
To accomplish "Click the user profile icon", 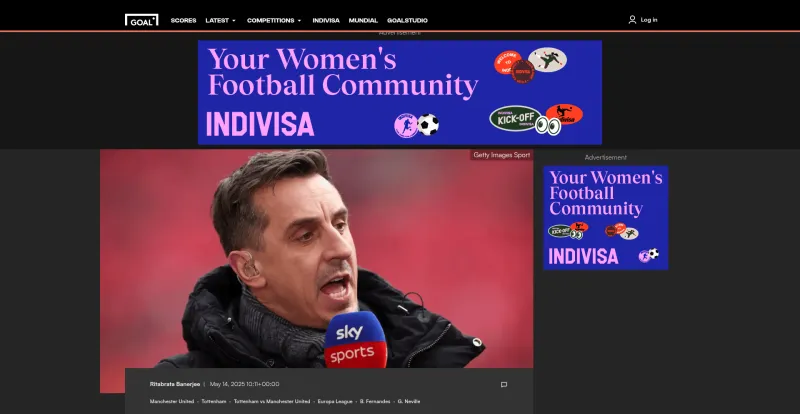I will point(632,20).
